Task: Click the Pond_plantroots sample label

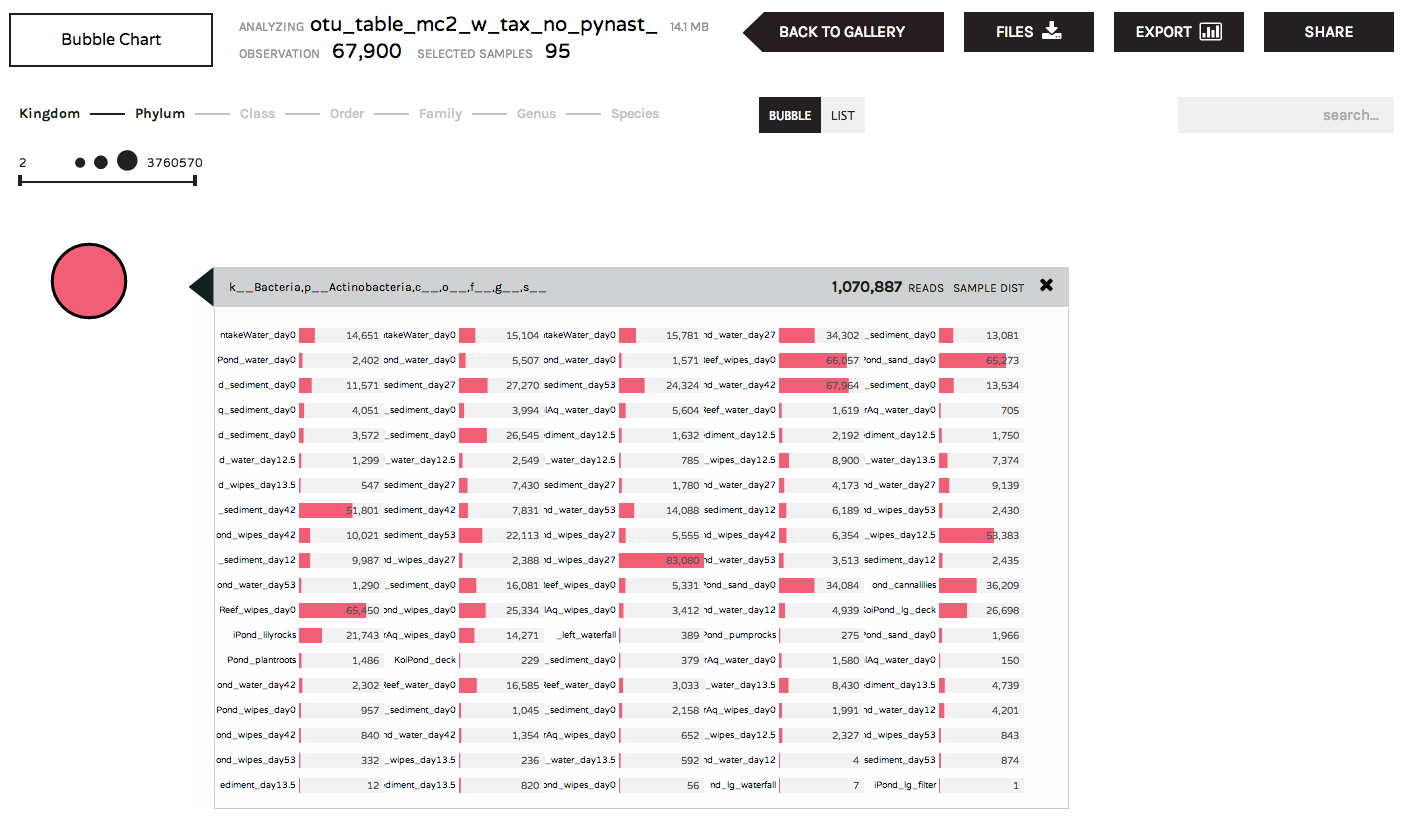Action: point(261,660)
